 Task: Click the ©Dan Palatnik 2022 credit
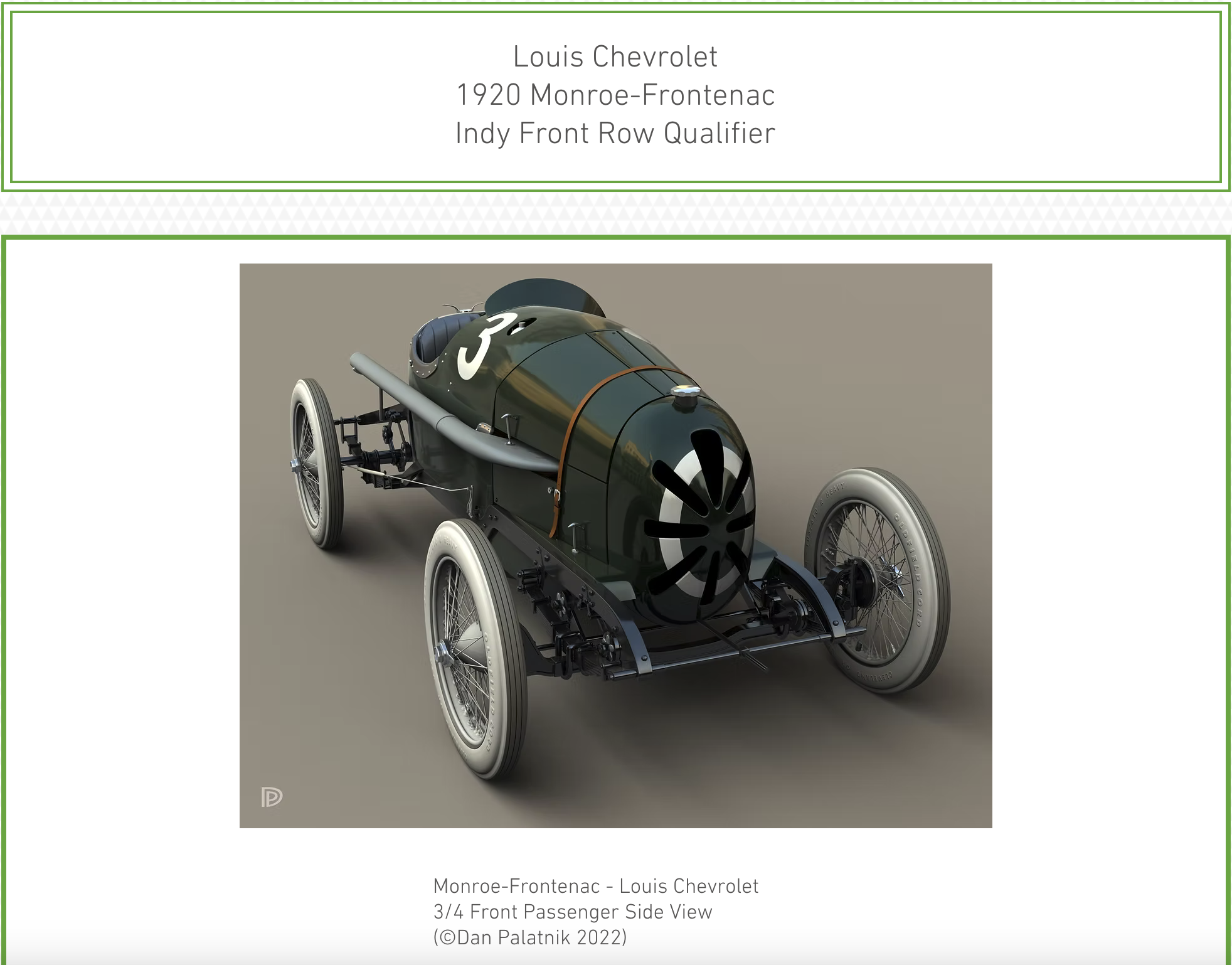(x=529, y=937)
